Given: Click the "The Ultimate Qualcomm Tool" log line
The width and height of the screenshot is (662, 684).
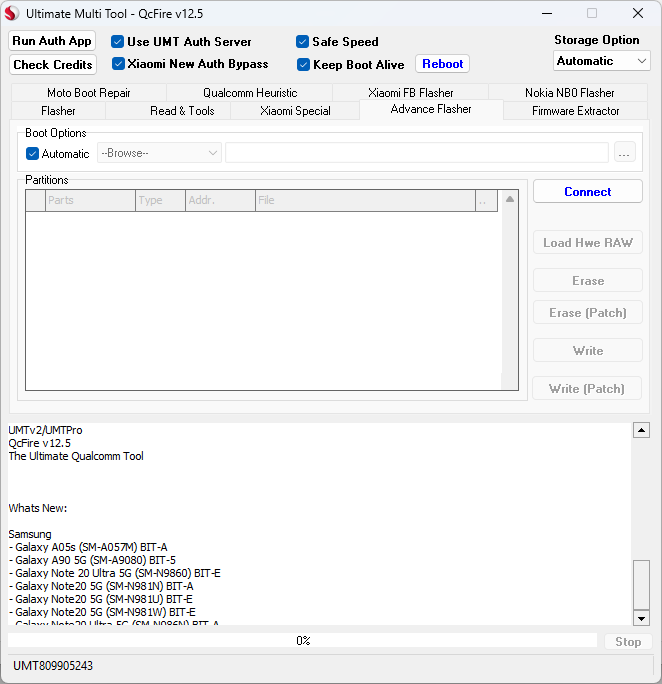Looking at the screenshot, I should [x=76, y=456].
